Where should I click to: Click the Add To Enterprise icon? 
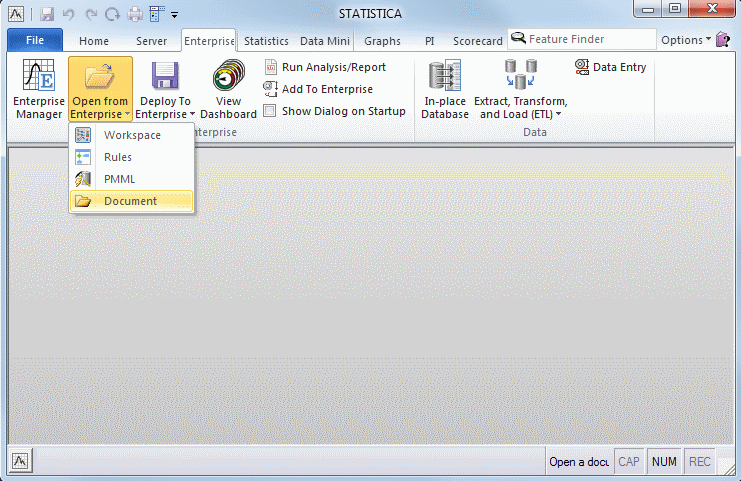click(x=270, y=89)
